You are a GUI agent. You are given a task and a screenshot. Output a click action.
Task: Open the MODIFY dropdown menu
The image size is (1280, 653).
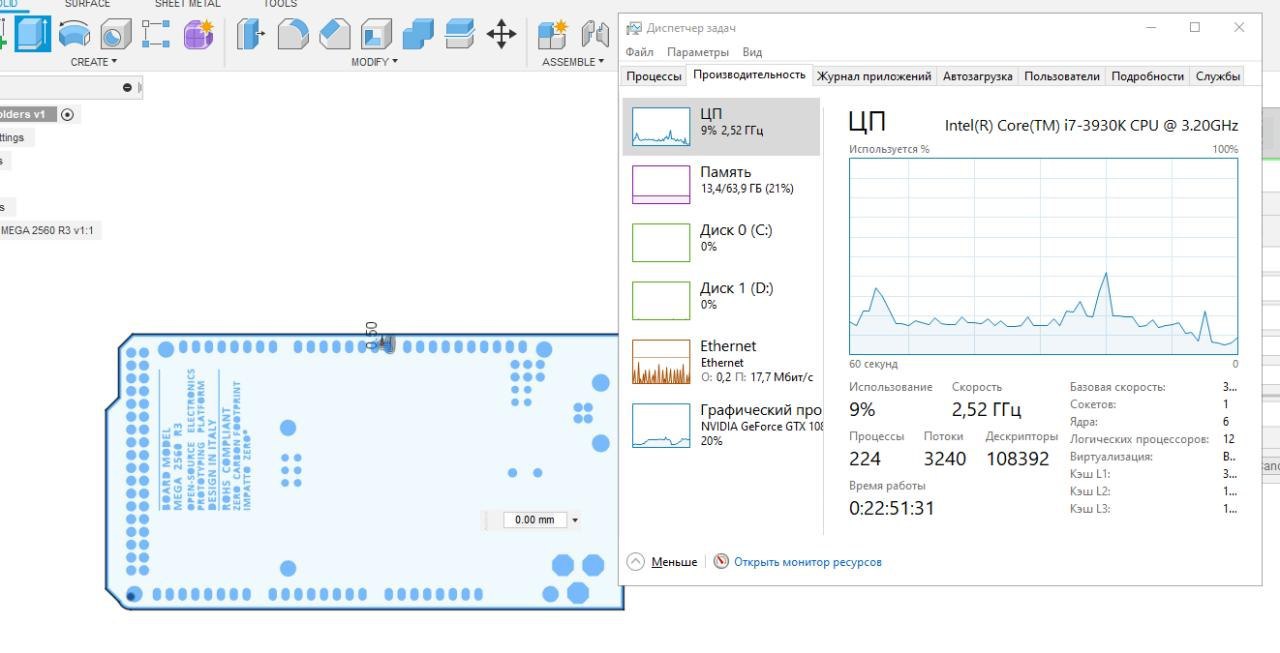[374, 62]
